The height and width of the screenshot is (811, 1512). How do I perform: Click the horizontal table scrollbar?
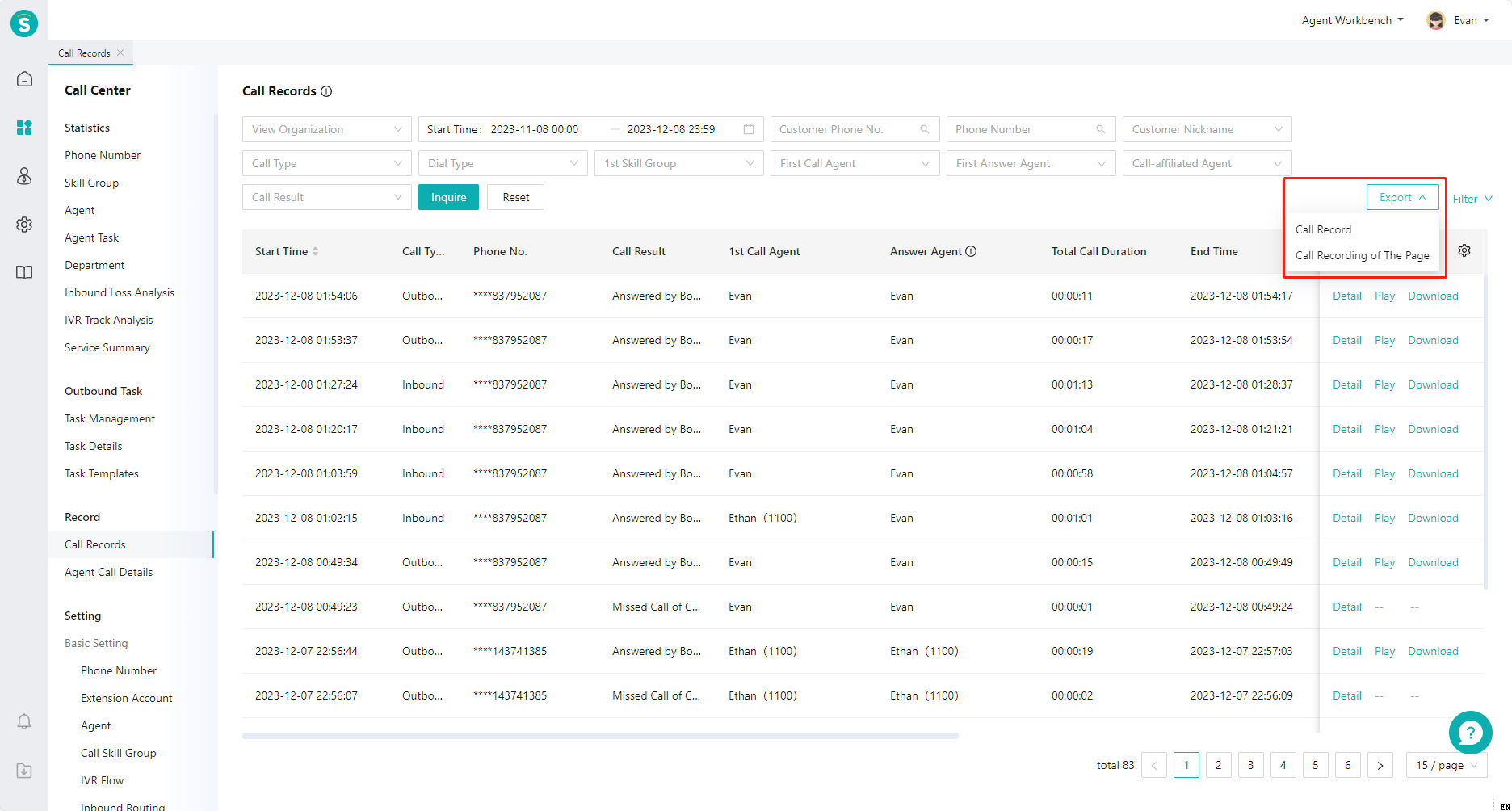(x=600, y=736)
